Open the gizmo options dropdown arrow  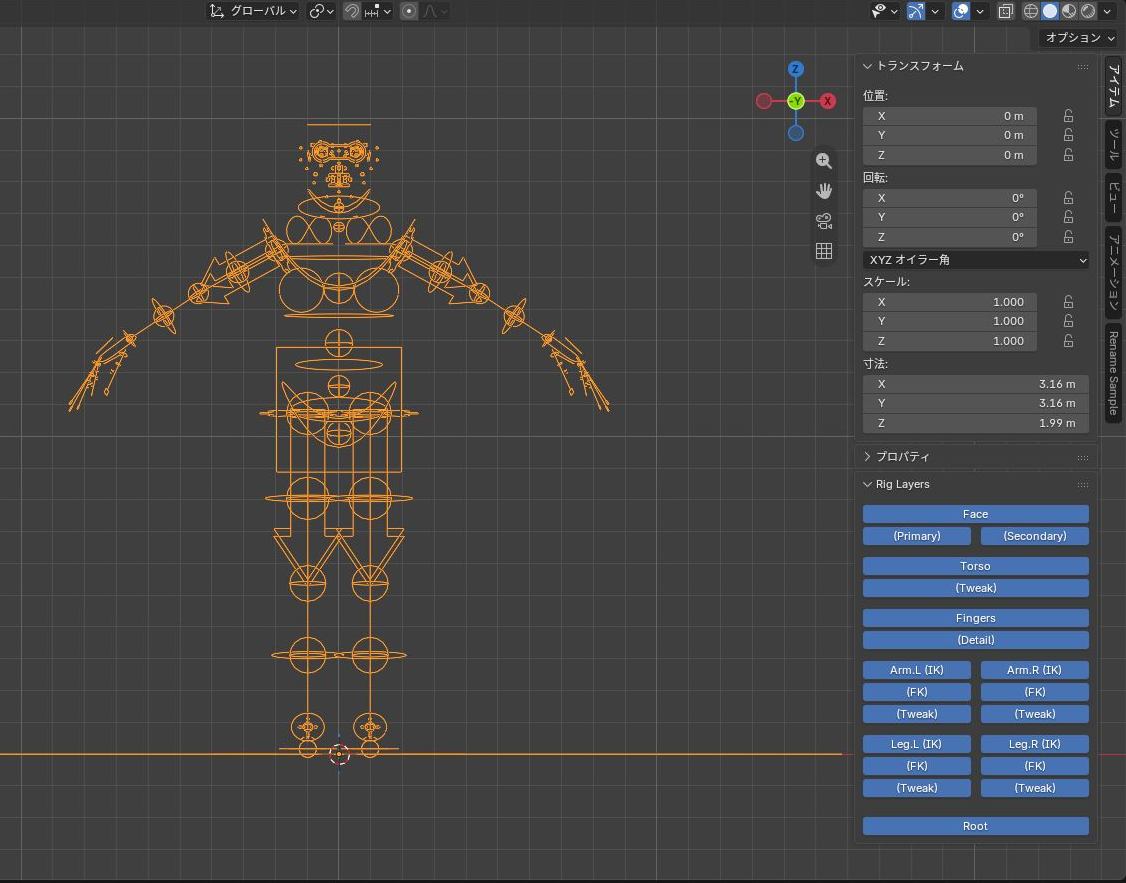pyautogui.click(x=935, y=11)
